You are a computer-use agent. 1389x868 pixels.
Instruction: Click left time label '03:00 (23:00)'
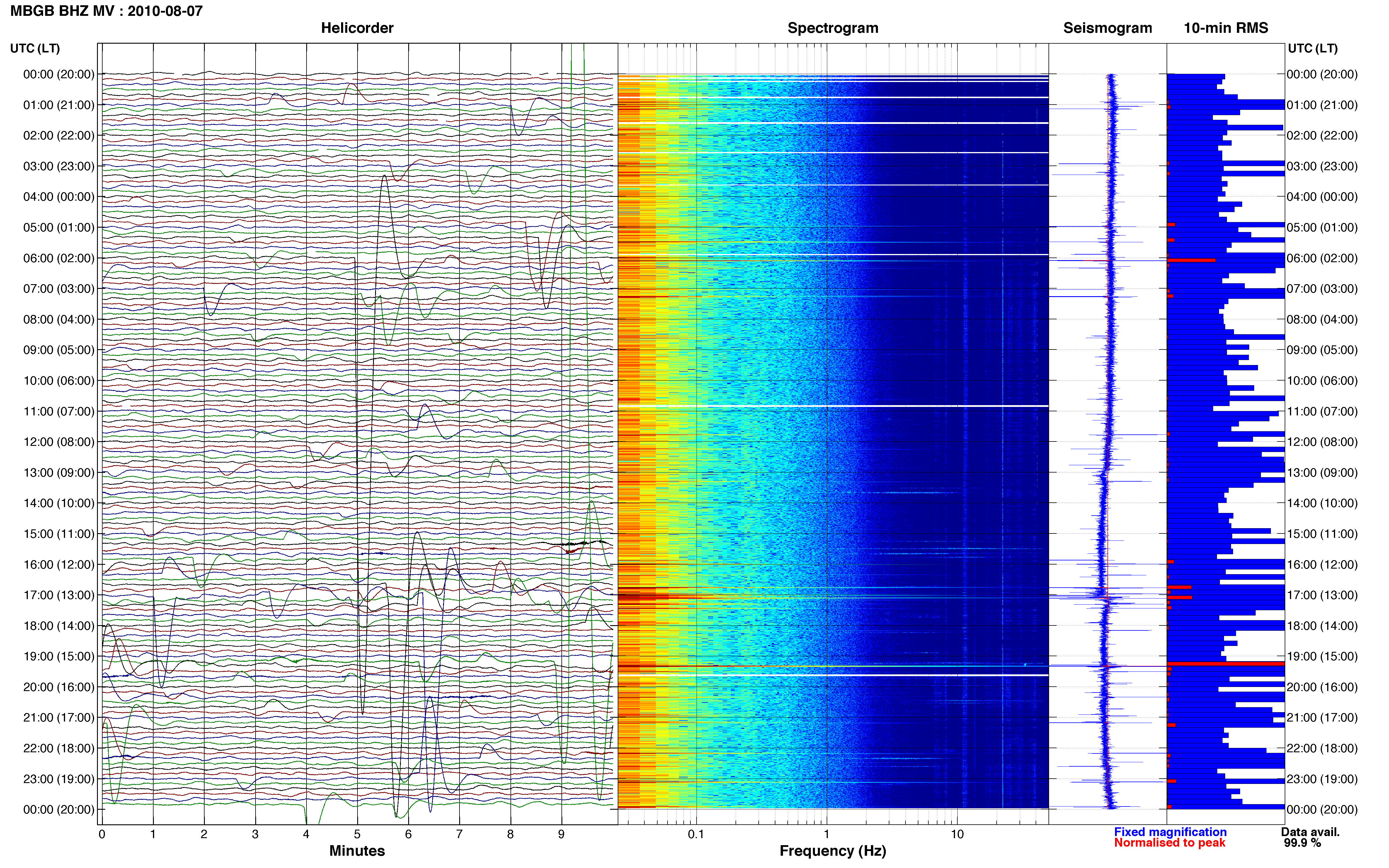click(59, 166)
